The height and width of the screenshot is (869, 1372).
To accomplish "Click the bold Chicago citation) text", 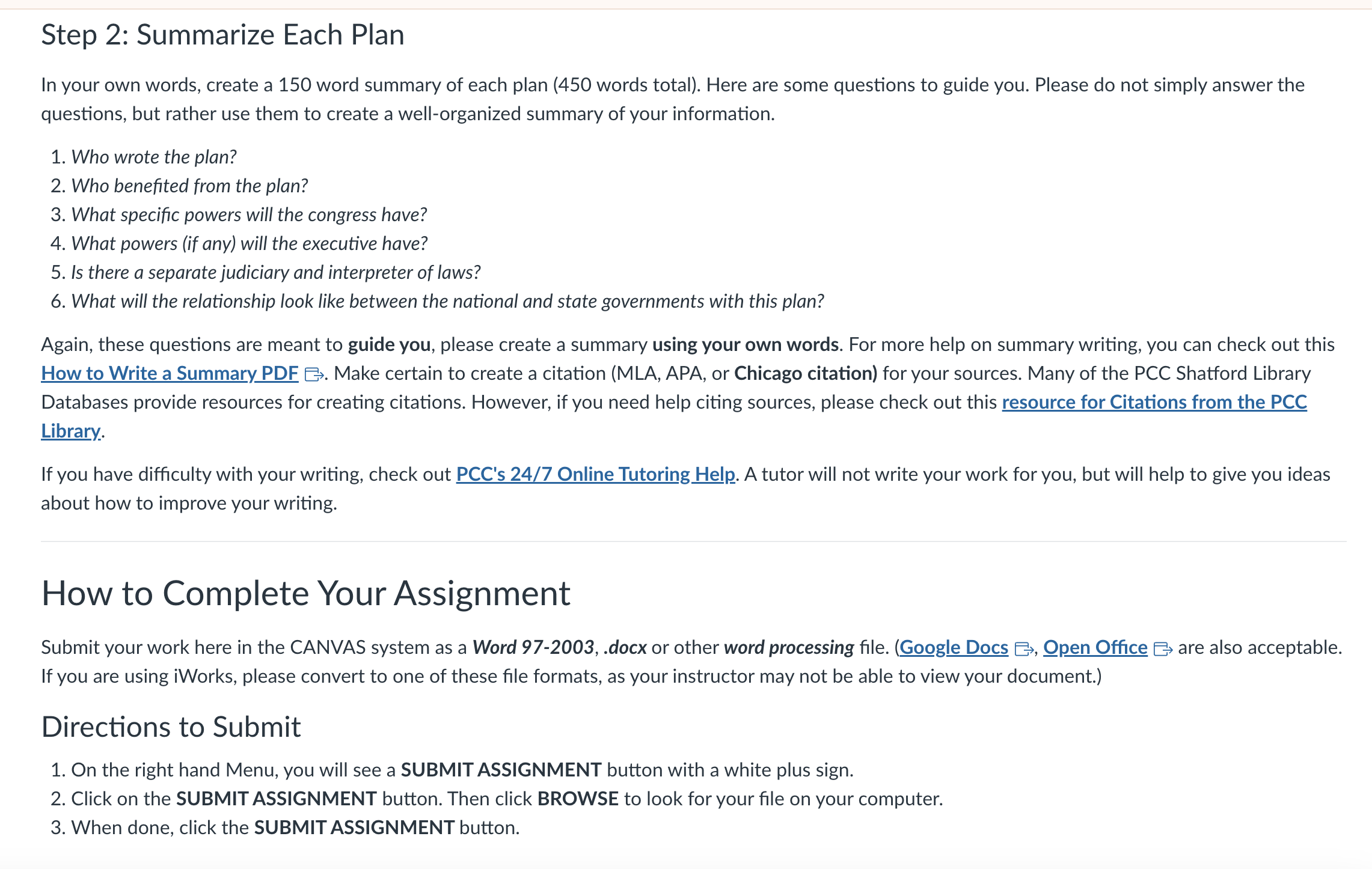I will coord(806,373).
